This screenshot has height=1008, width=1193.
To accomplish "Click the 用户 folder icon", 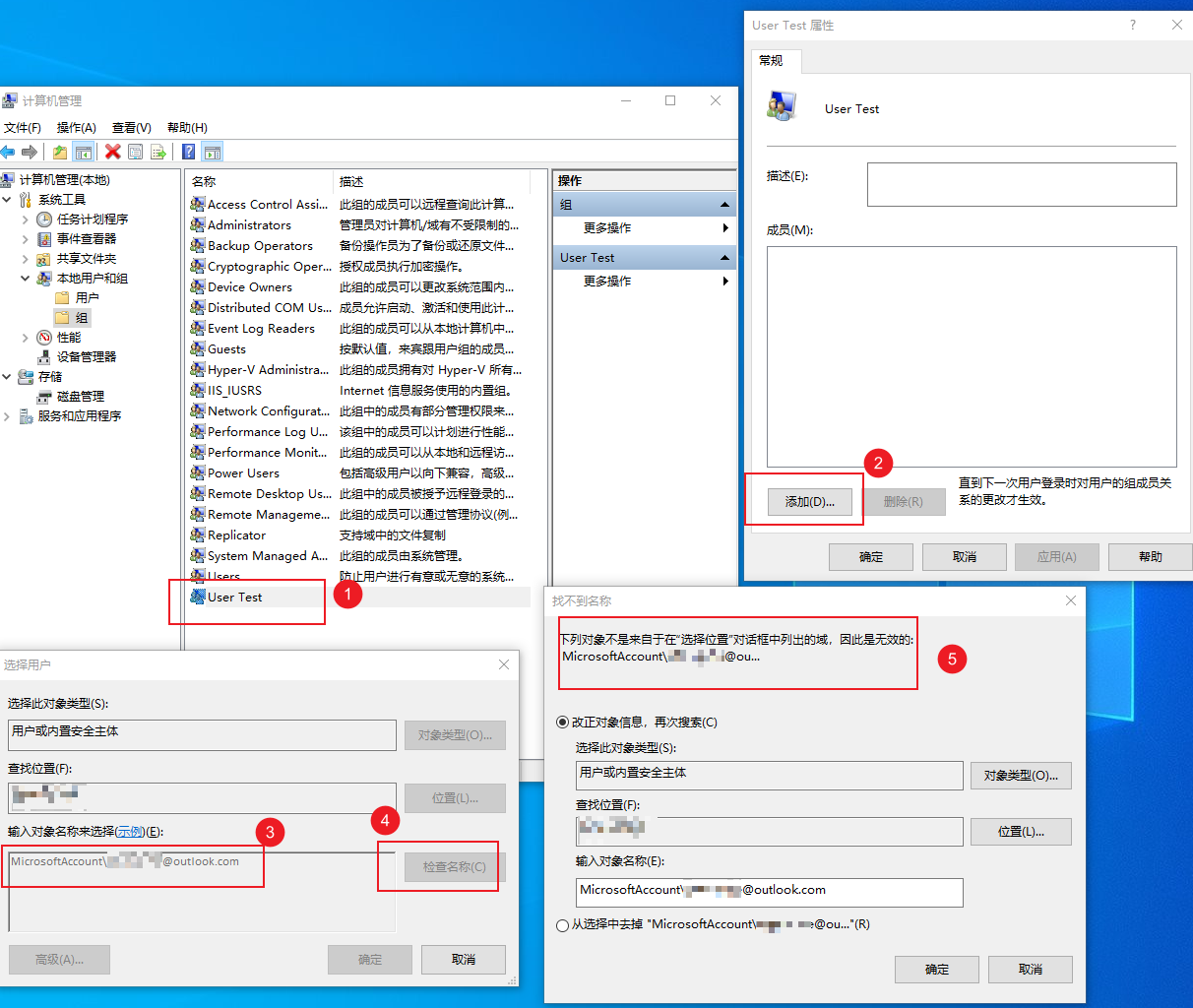I will pyautogui.click(x=63, y=298).
